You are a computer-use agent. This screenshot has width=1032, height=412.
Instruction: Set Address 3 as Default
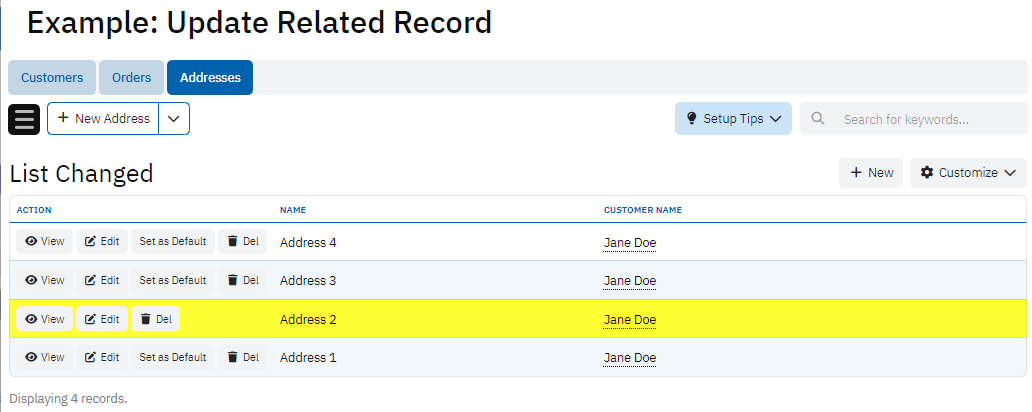[172, 281]
